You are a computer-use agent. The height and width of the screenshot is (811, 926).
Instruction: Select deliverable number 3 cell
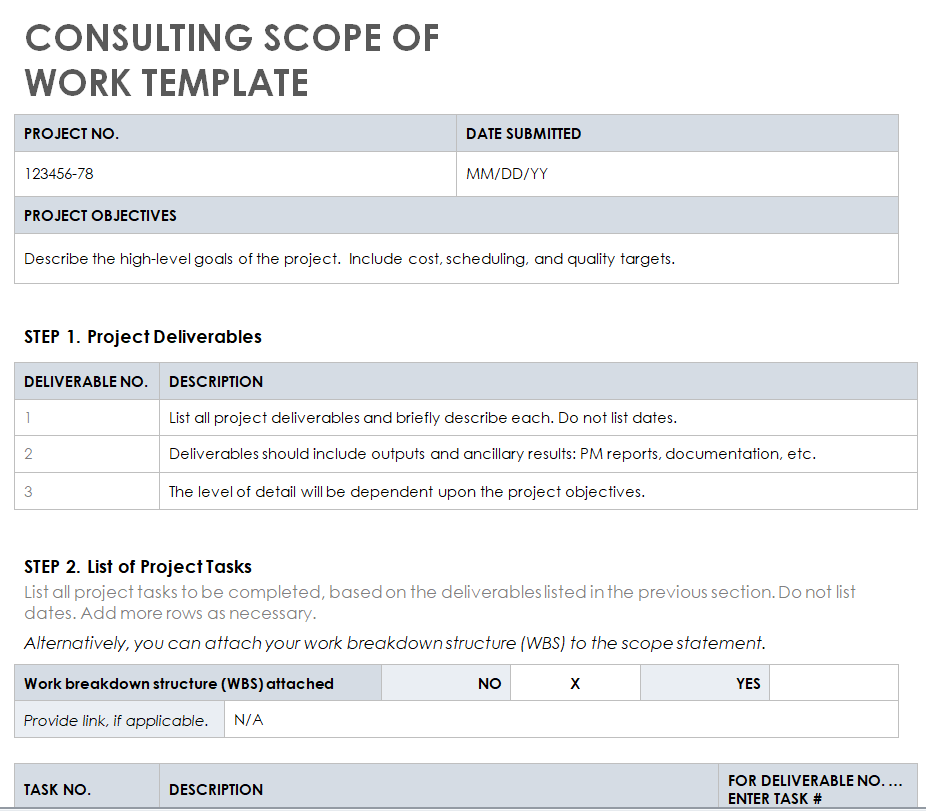tap(86, 491)
